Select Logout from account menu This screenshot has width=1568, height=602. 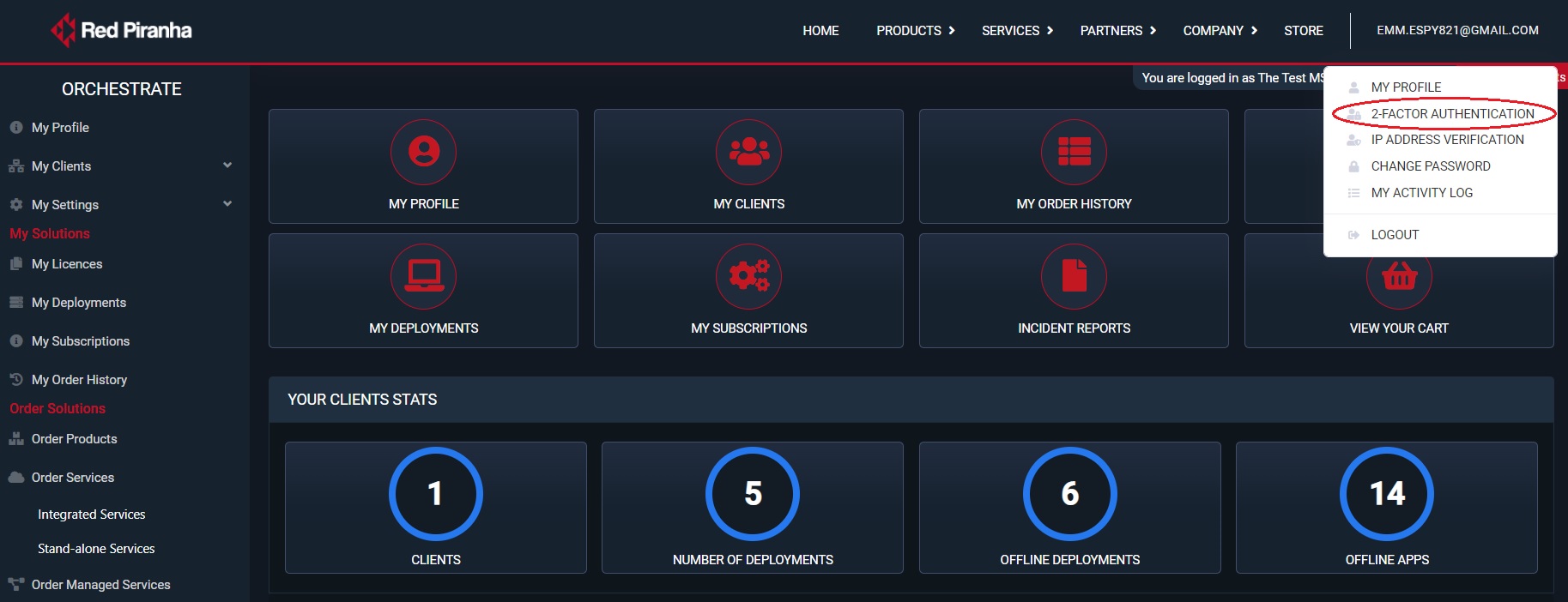(1395, 235)
